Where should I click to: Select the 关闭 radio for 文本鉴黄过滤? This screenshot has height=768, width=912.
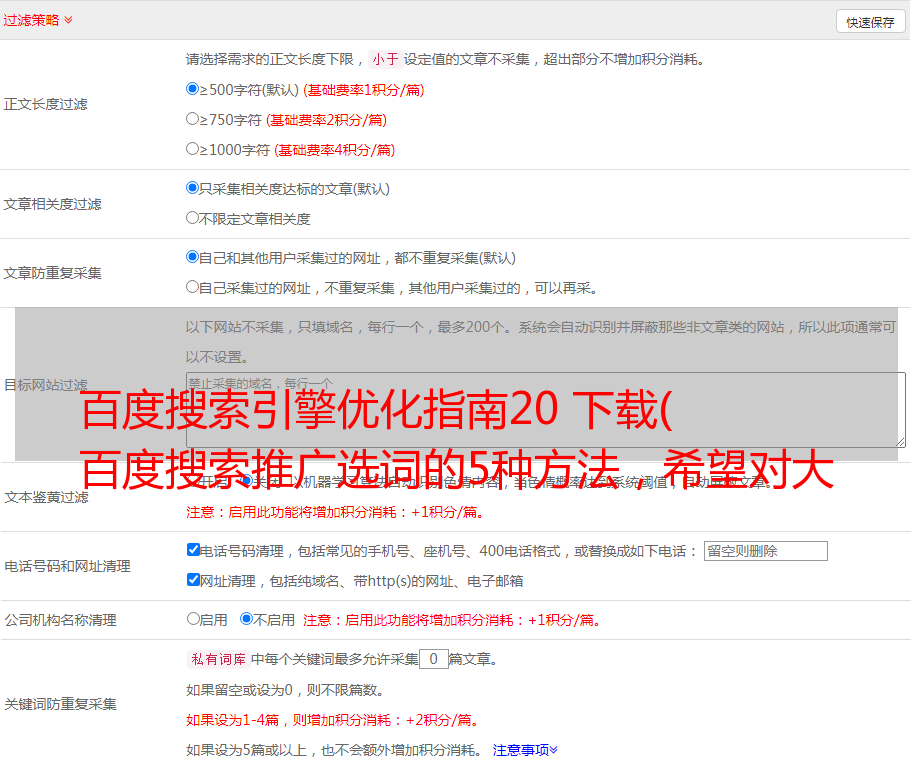[x=246, y=481]
